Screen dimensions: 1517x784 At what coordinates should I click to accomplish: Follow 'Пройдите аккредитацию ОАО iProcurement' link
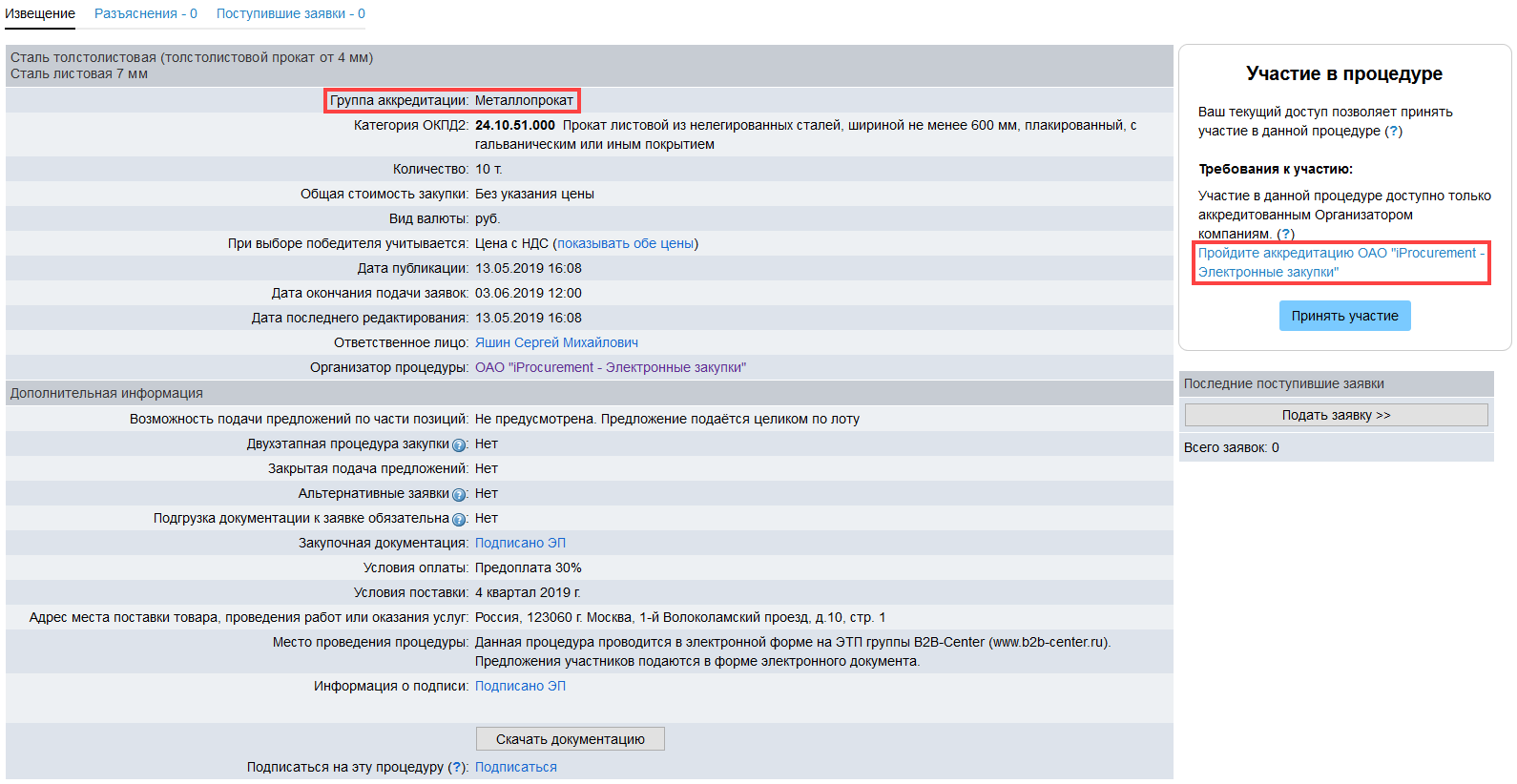click(x=1340, y=262)
